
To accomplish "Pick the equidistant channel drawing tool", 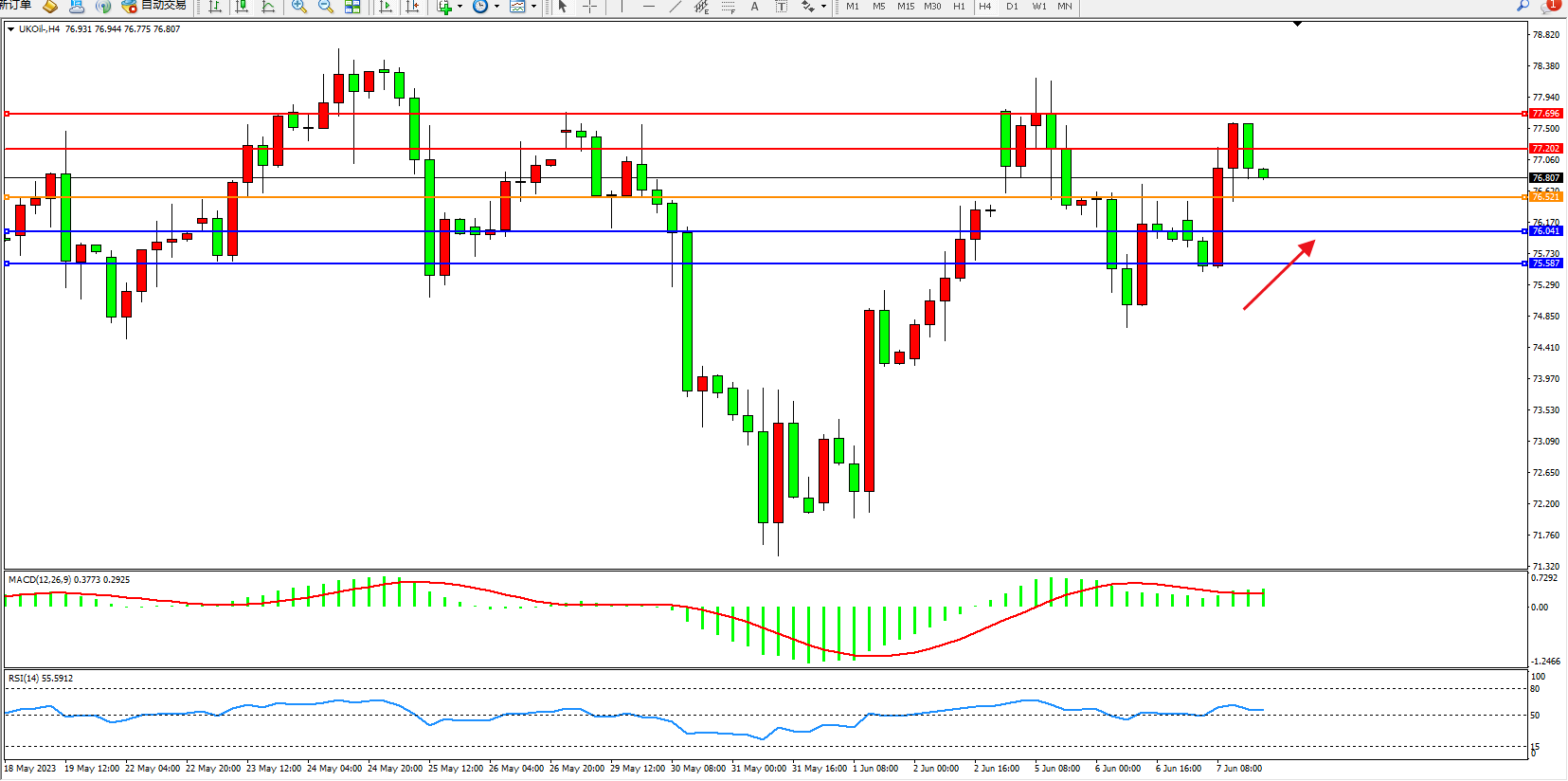I will coord(701,7).
